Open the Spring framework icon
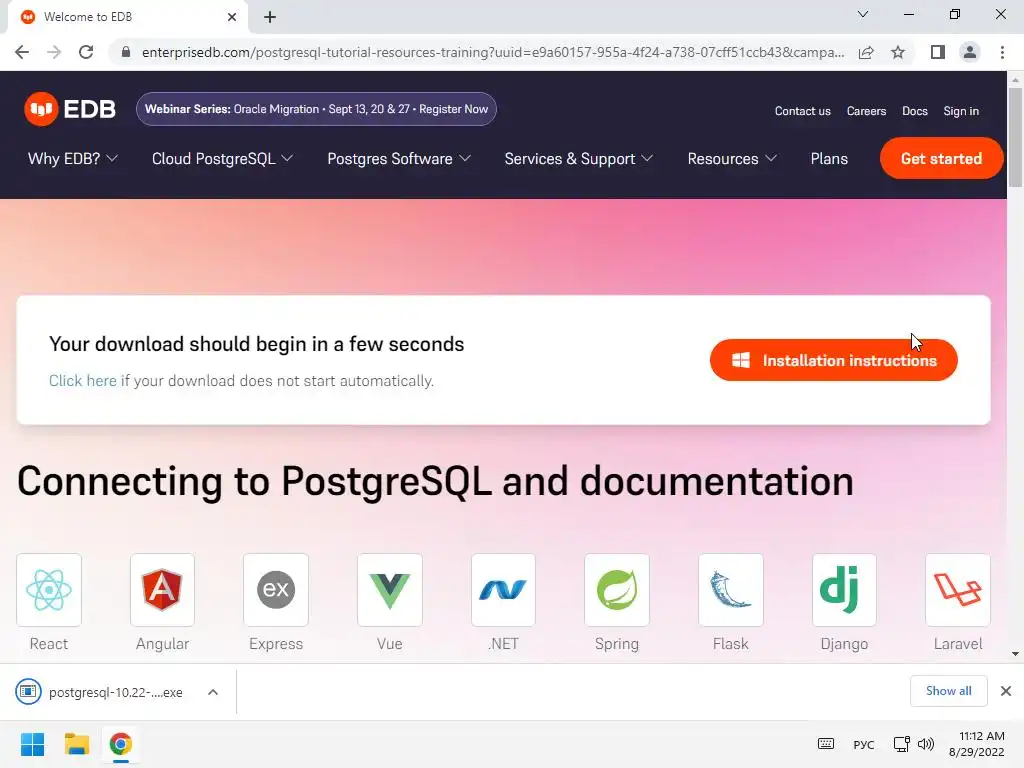Image resolution: width=1024 pixels, height=768 pixels. [x=617, y=590]
